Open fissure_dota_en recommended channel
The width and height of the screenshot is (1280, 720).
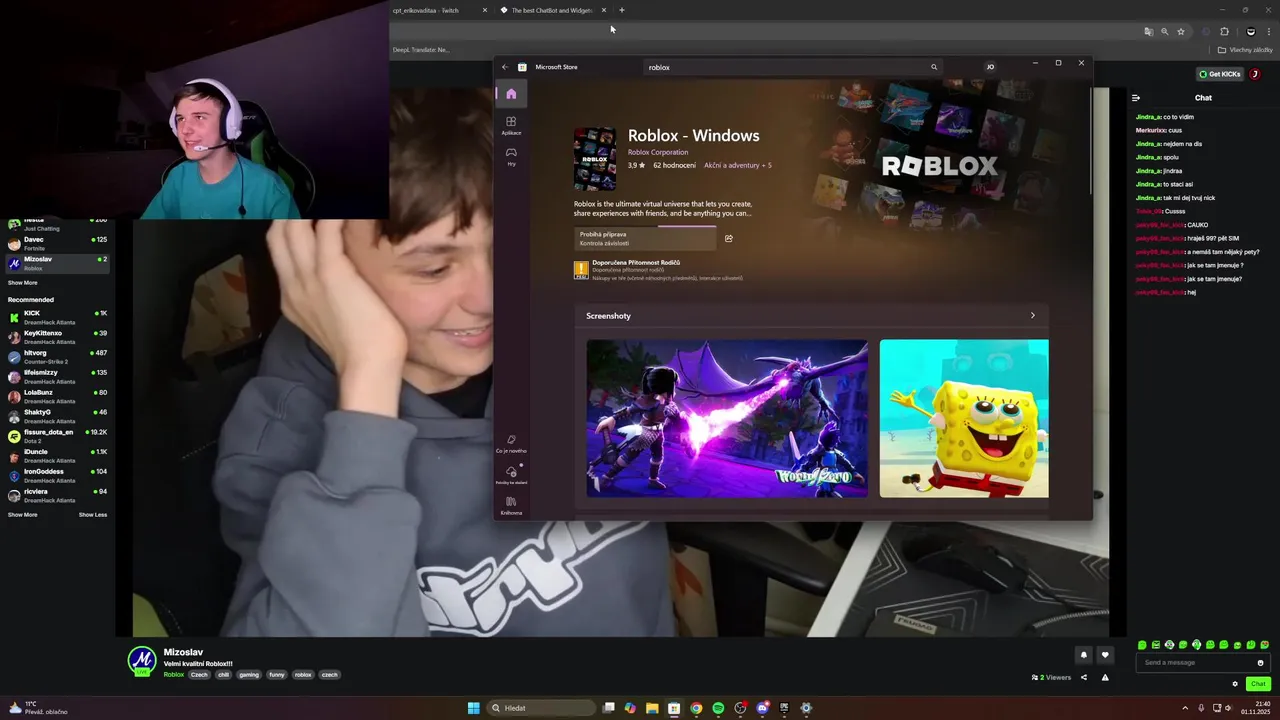click(x=58, y=436)
